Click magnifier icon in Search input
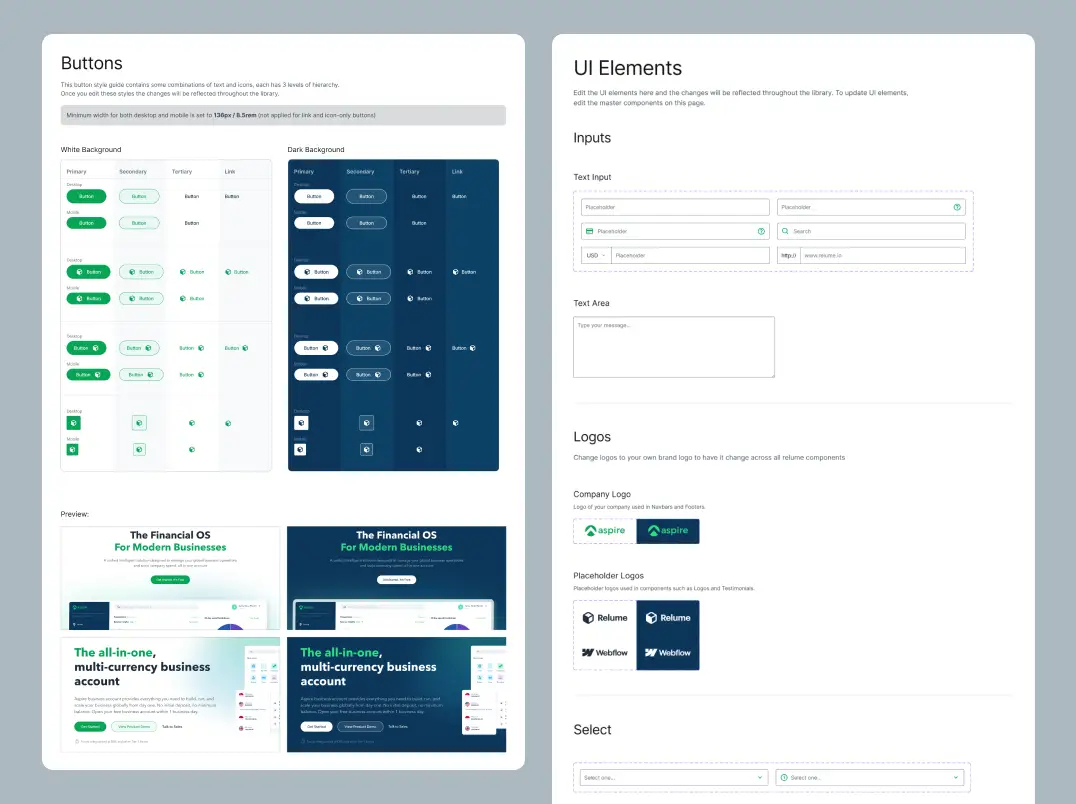 [785, 231]
